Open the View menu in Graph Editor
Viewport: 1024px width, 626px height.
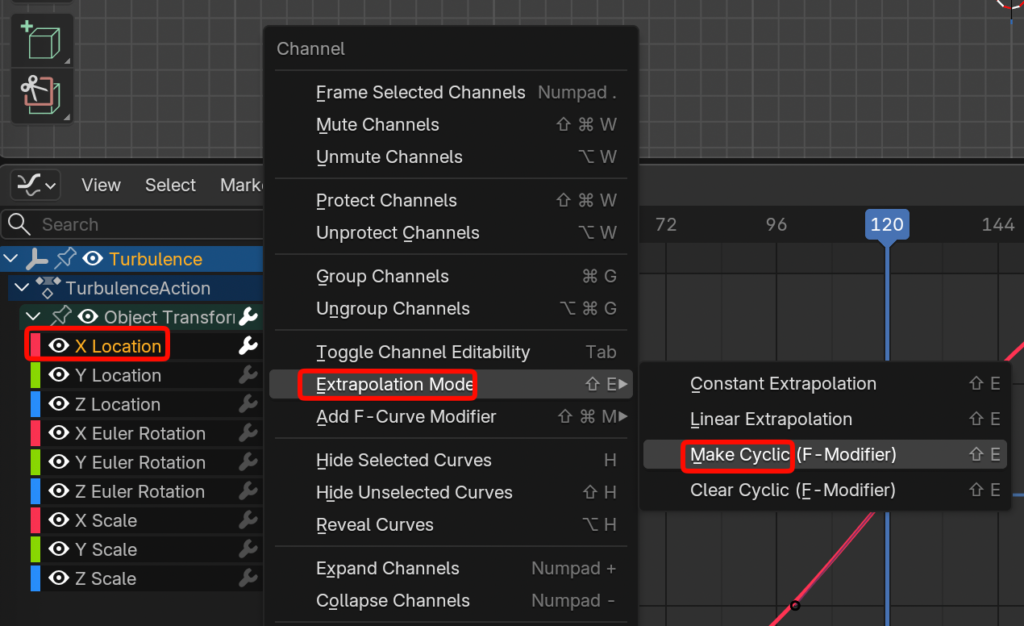(x=101, y=185)
